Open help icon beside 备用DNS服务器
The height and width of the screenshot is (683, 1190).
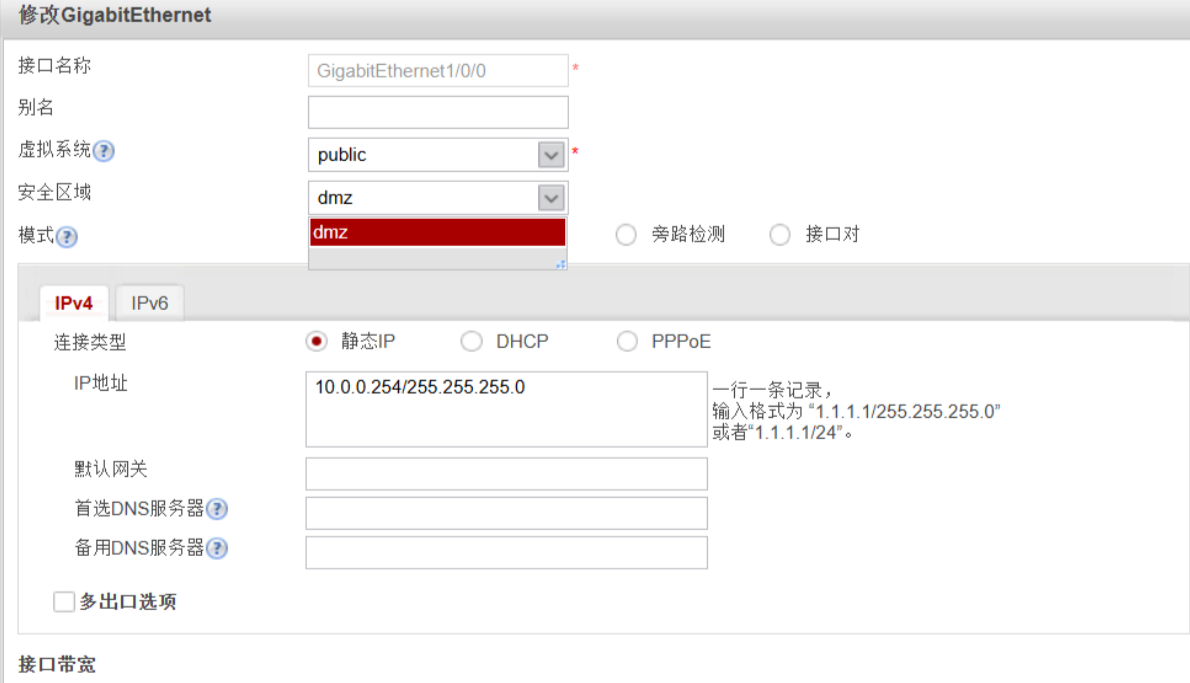tap(217, 549)
